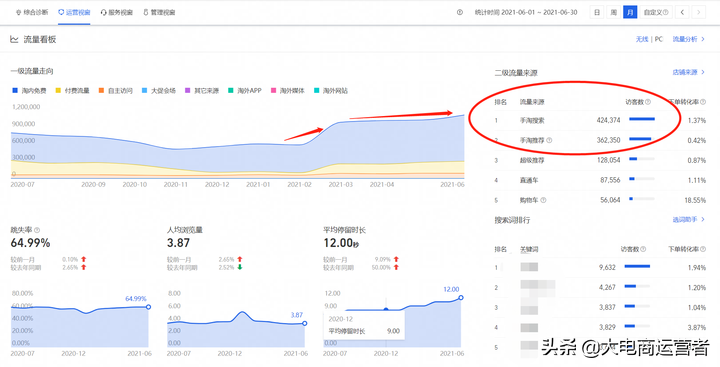The image size is (720, 367).
Task: Toggle 淘外媒体 legend series
Action: 288,91
